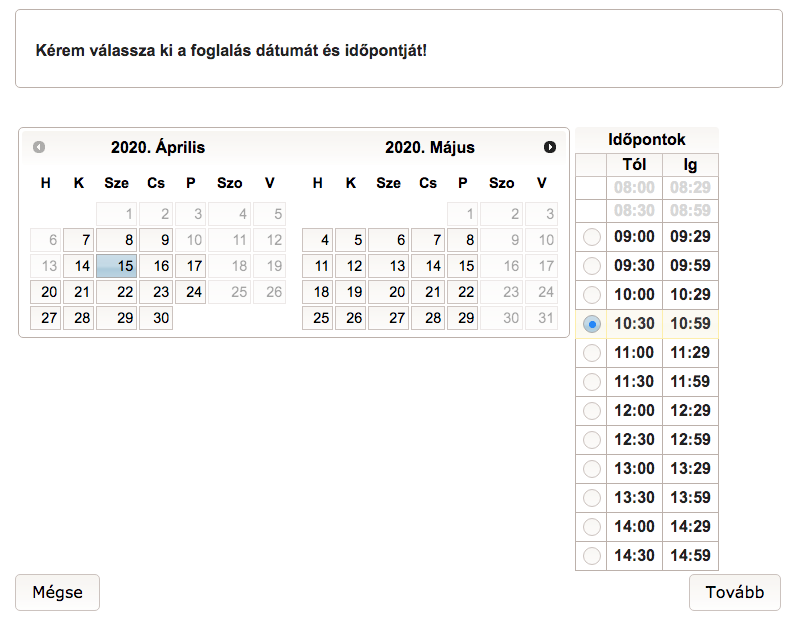This screenshot has width=802, height=618.
Task: Pick April 24 in the calendar
Action: pyautogui.click(x=191, y=292)
